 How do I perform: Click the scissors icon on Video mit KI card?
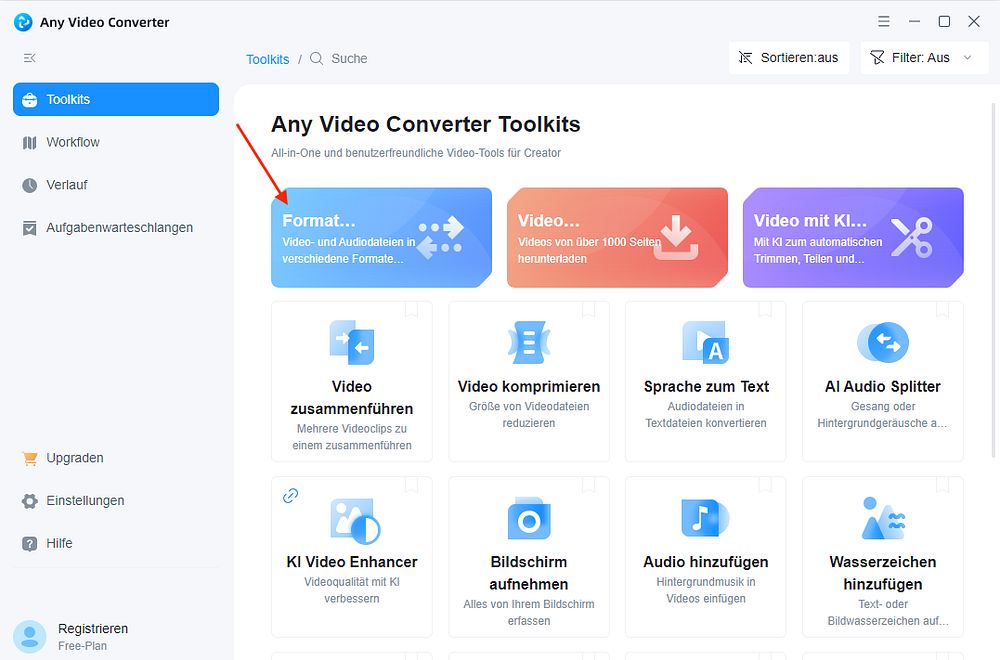(x=912, y=237)
